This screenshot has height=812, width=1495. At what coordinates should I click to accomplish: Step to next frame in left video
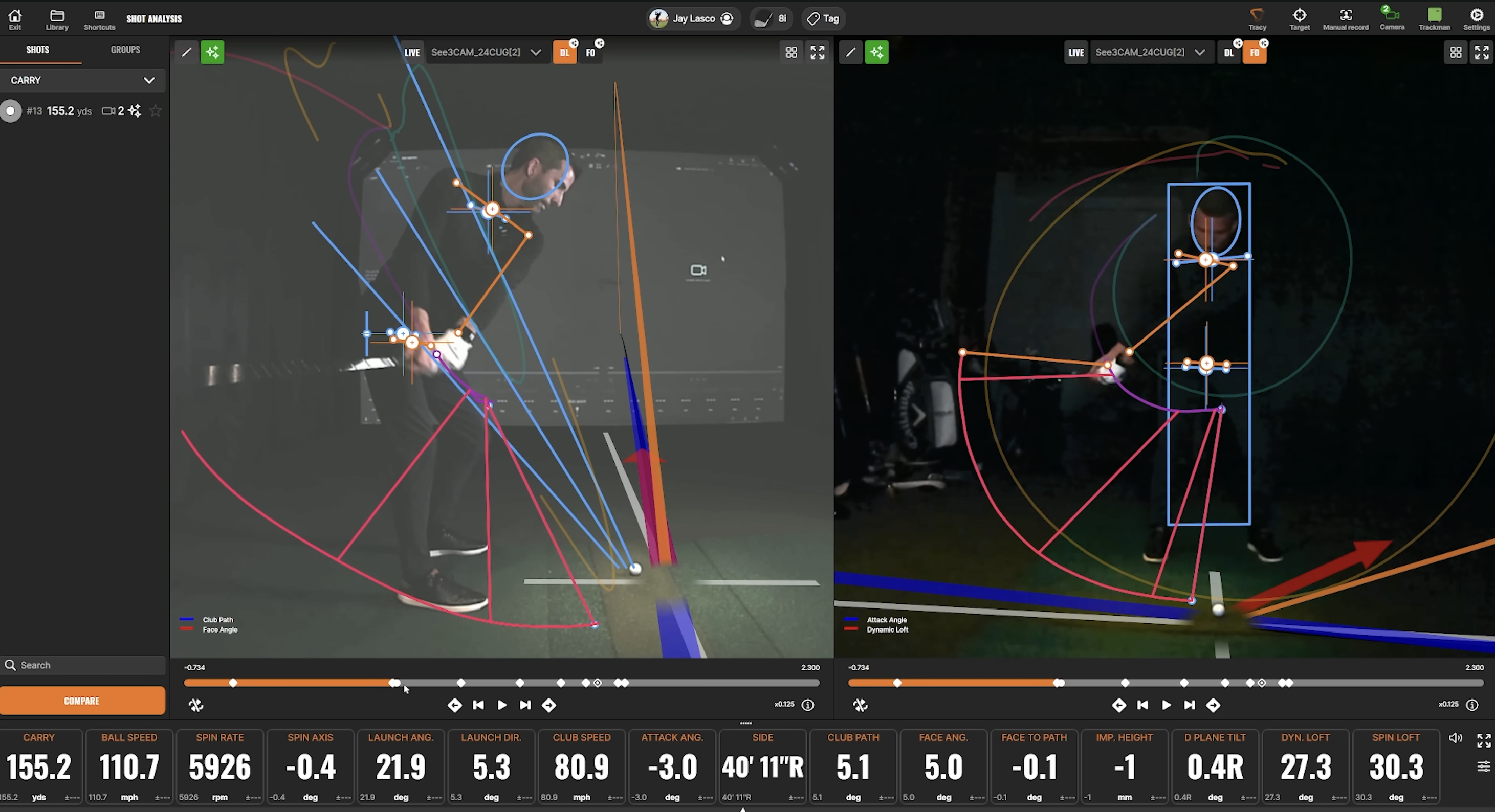tap(525, 705)
